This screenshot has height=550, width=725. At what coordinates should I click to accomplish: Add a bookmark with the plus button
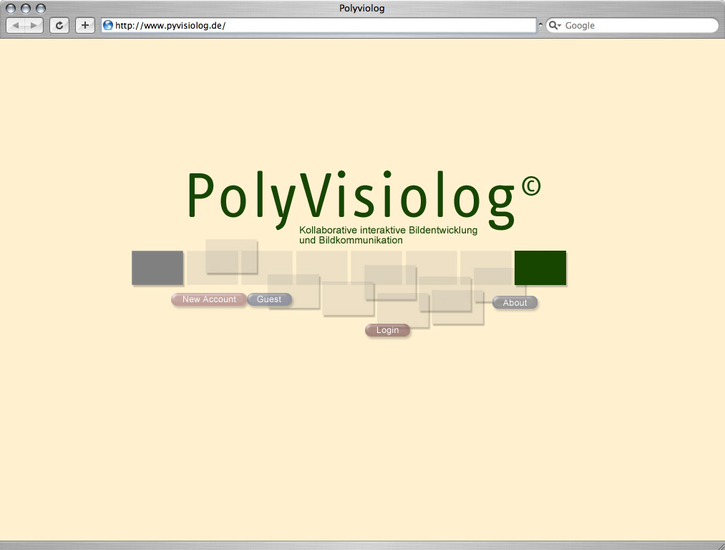point(85,25)
